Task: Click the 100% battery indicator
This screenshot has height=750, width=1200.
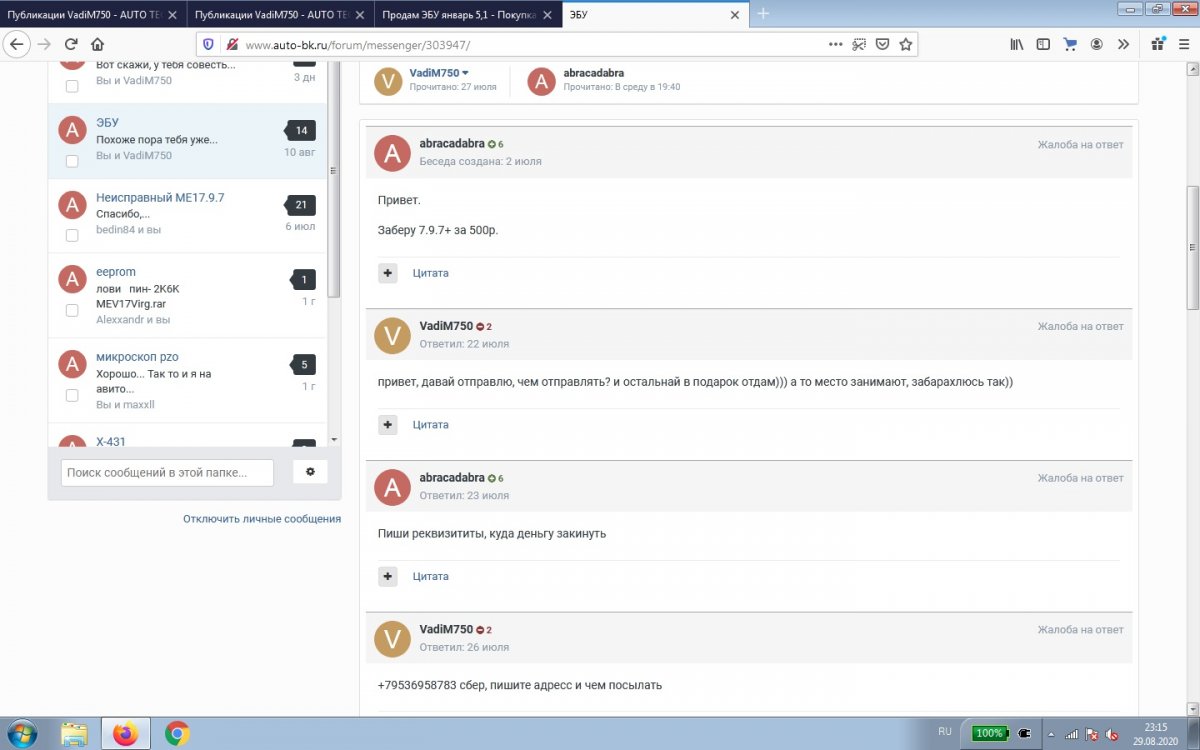Action: click(988, 733)
